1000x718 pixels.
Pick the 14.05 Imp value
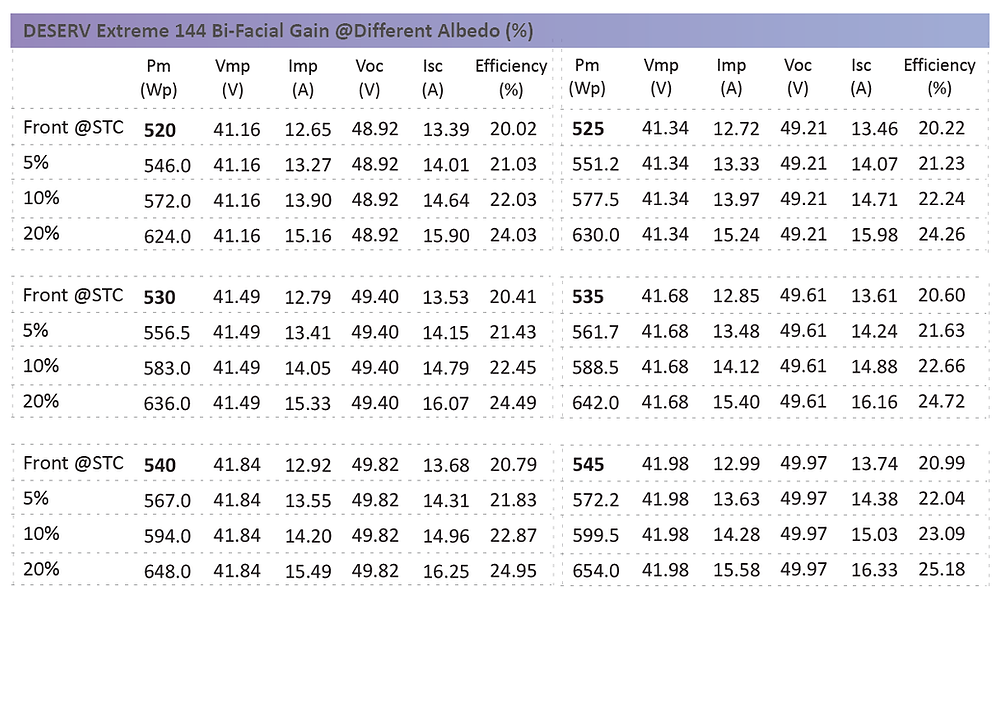(x=308, y=368)
